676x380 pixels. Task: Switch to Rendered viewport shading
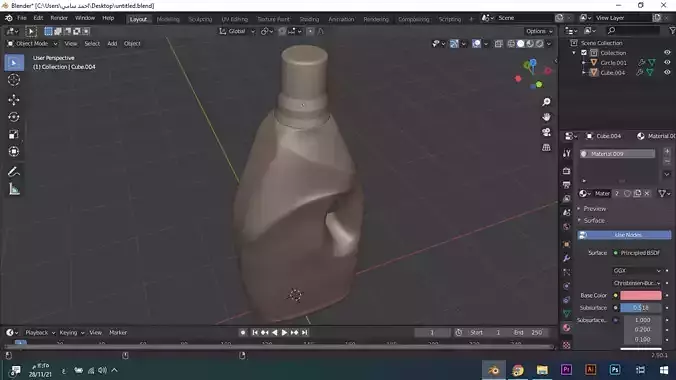point(539,44)
